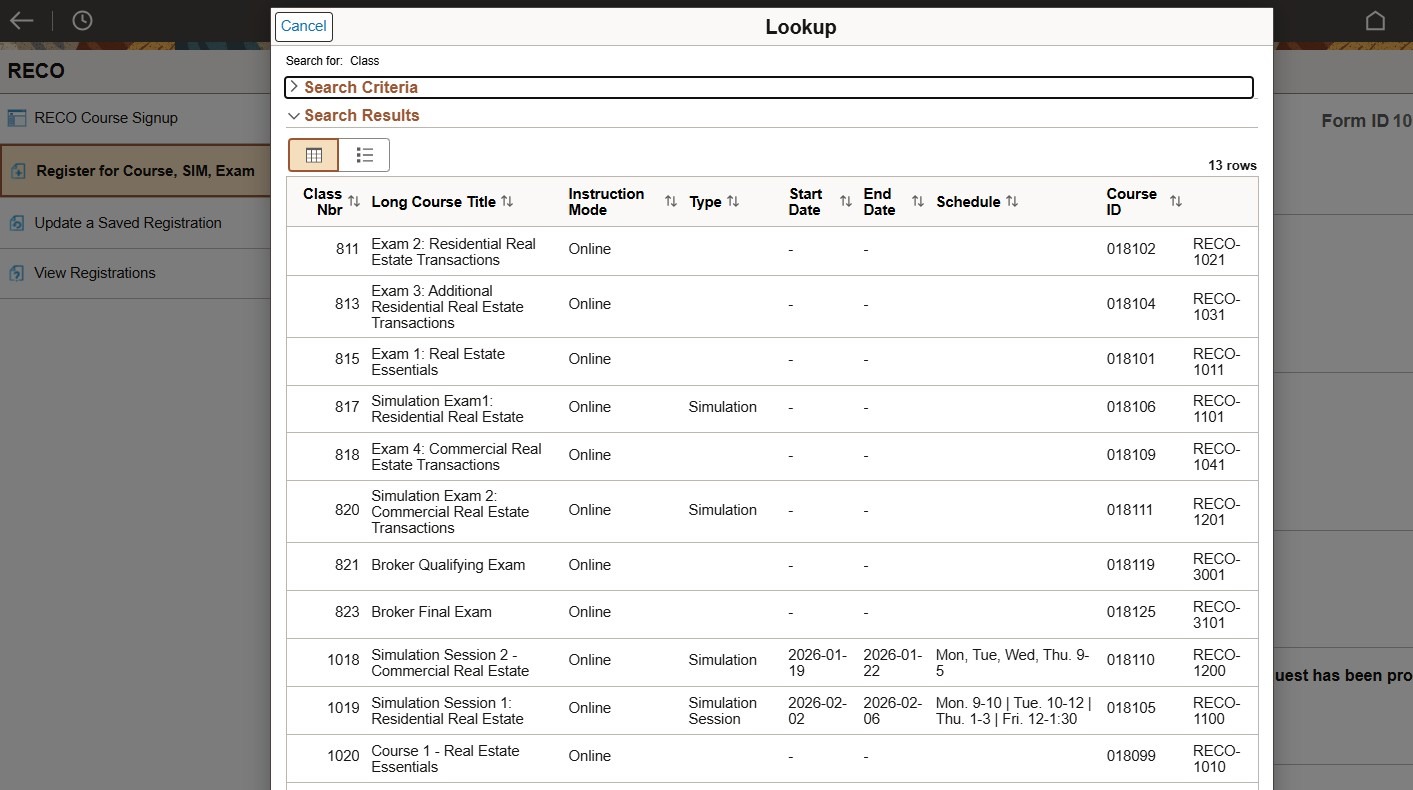Switch to grid view icon
This screenshot has height=790, width=1413.
(314, 155)
